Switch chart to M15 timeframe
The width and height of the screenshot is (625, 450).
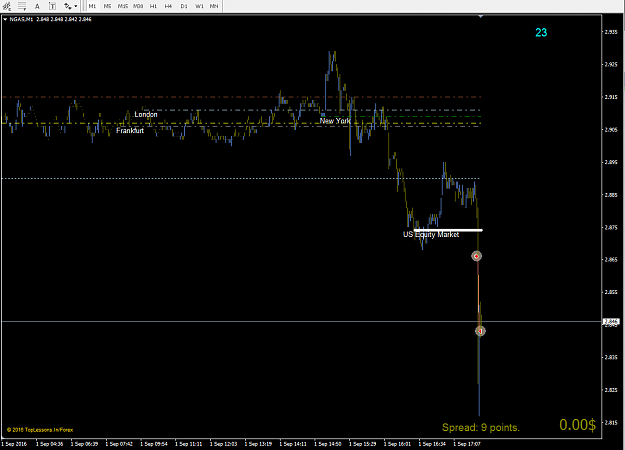point(123,6)
